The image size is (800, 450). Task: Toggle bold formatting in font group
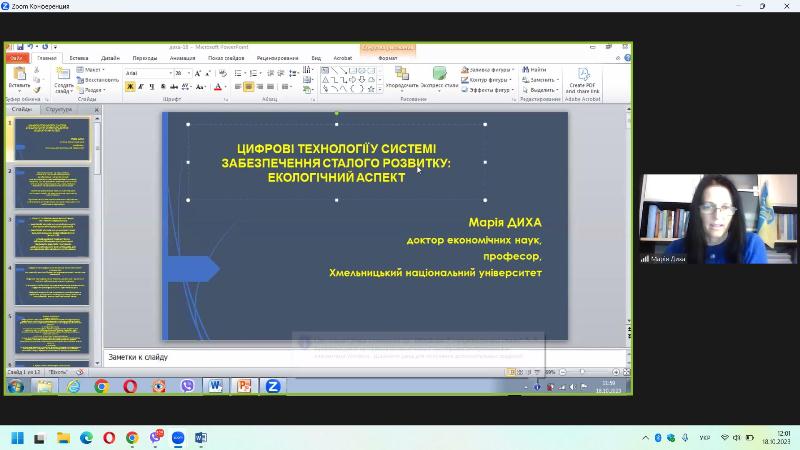pyautogui.click(x=130, y=87)
